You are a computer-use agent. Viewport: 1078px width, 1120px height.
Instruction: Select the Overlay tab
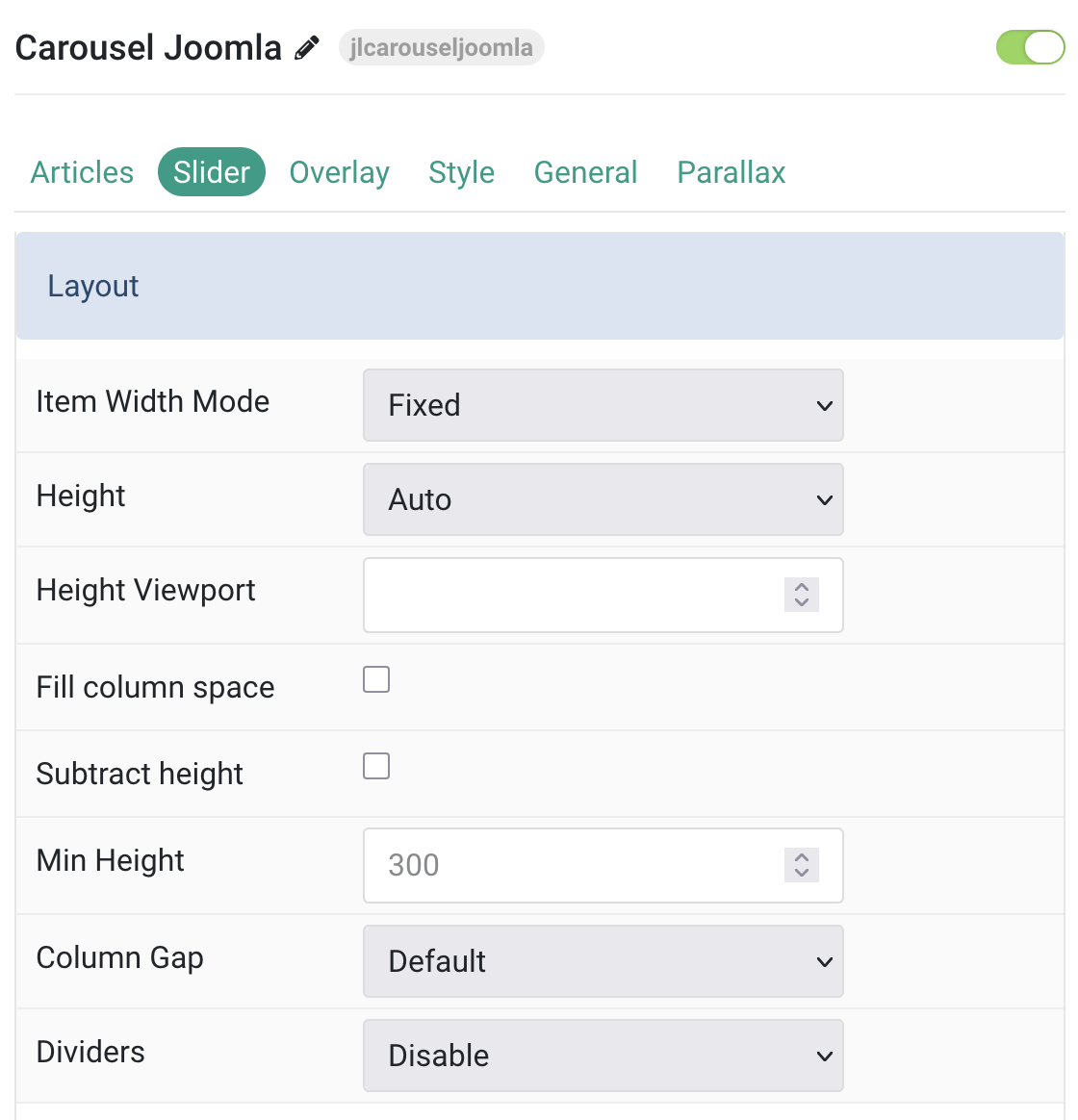[340, 172]
